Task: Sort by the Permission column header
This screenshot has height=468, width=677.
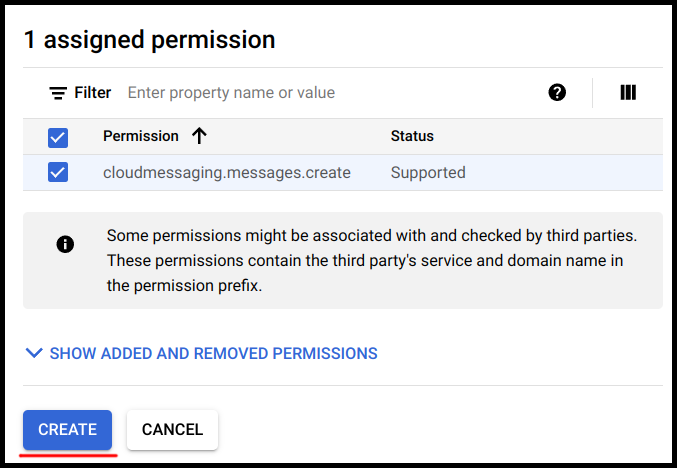Action: click(x=141, y=136)
